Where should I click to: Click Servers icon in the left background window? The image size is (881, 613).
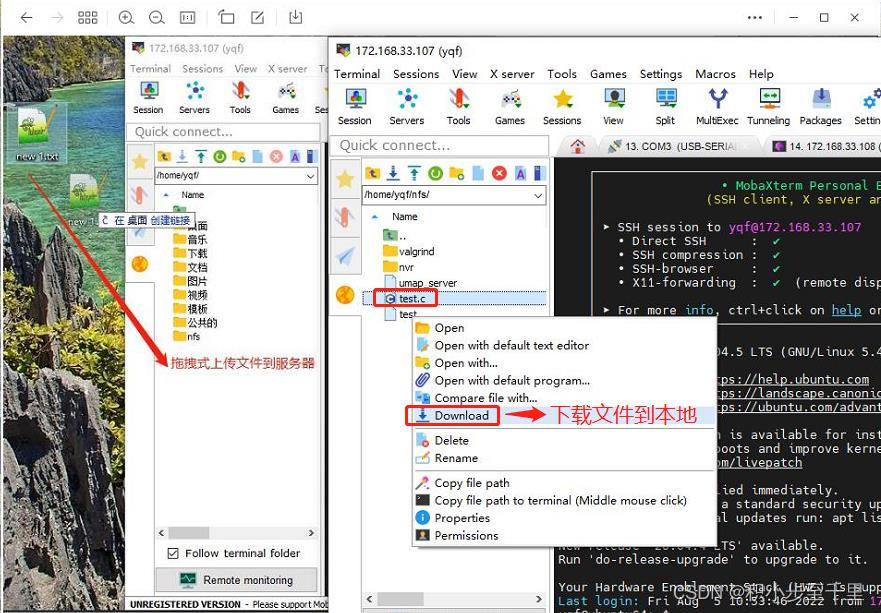coord(194,97)
